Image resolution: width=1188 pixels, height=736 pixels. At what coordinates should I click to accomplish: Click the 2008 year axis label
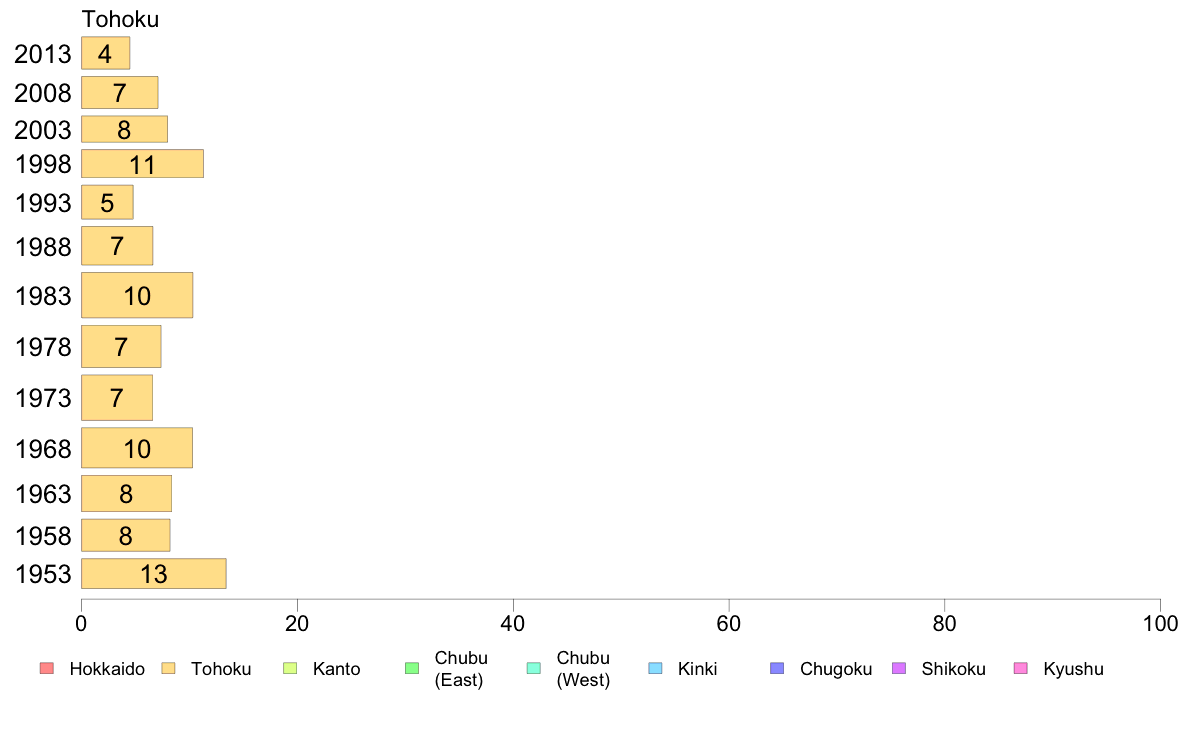(x=43, y=92)
